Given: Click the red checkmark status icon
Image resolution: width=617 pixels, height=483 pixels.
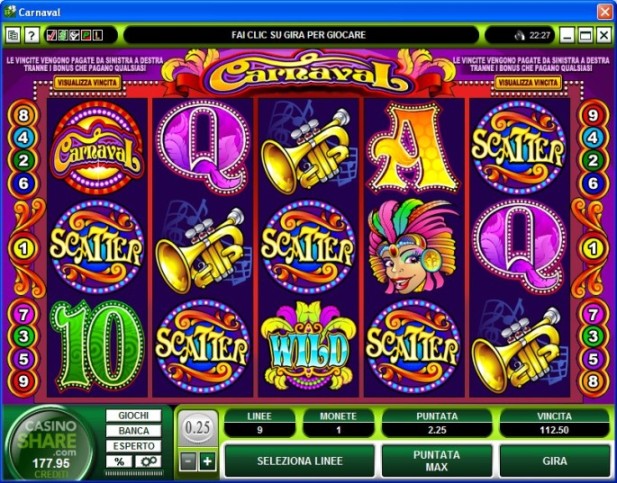Looking at the screenshot, I should [x=51, y=36].
